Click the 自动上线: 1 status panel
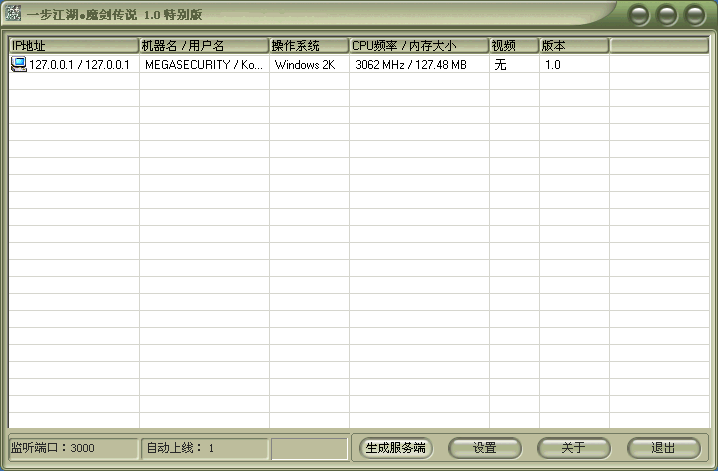This screenshot has height=471, width=718. pos(204,448)
